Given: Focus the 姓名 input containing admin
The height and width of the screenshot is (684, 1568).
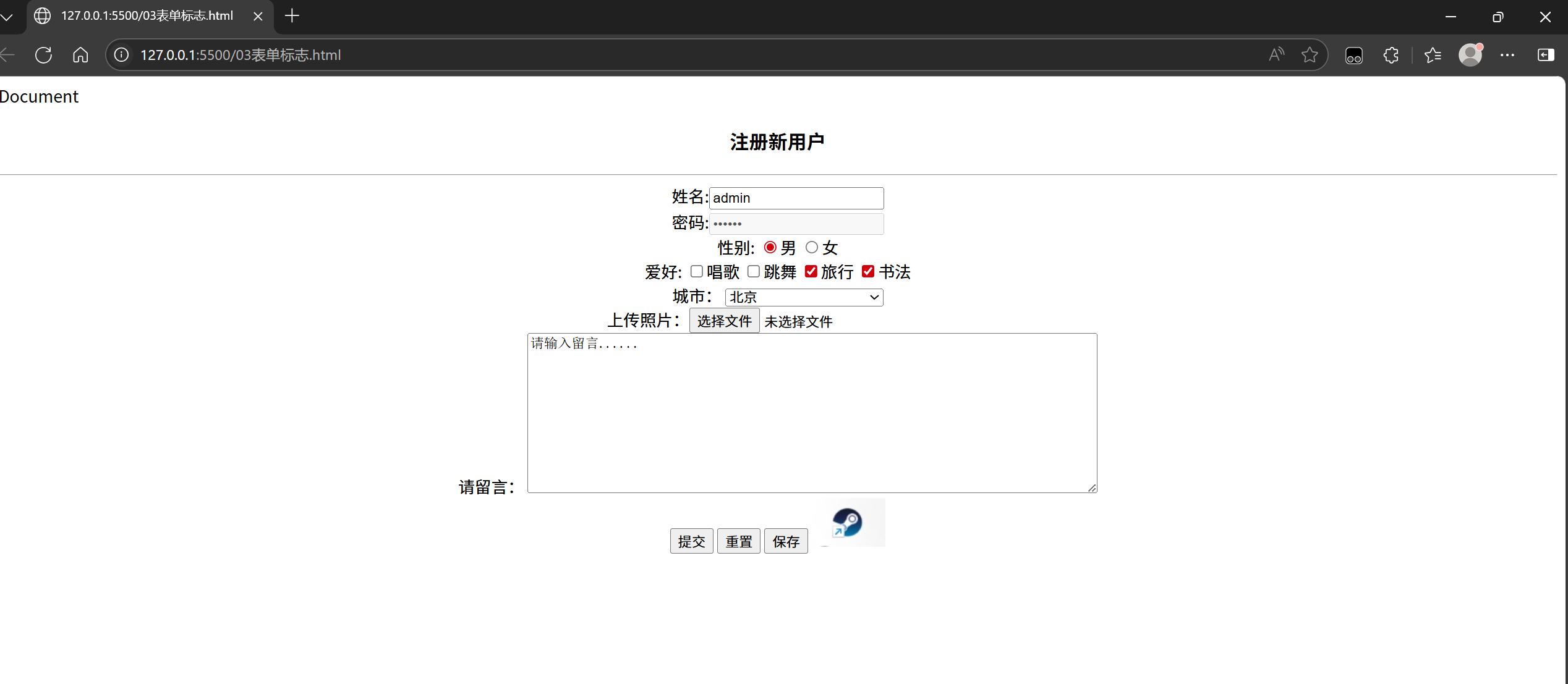Looking at the screenshot, I should 796,198.
